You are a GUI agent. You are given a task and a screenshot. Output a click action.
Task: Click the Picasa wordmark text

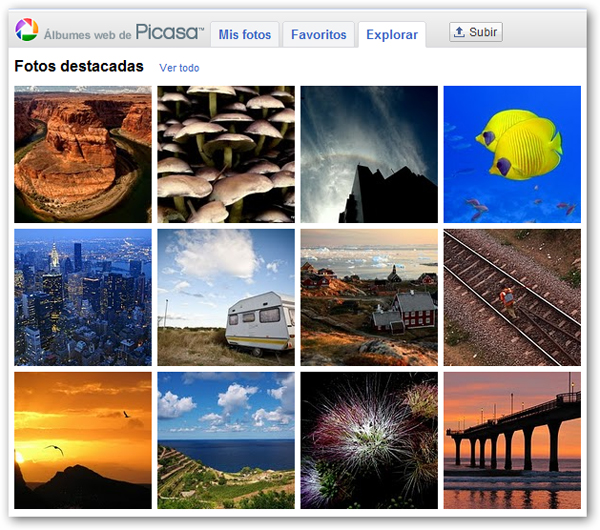pyautogui.click(x=169, y=32)
